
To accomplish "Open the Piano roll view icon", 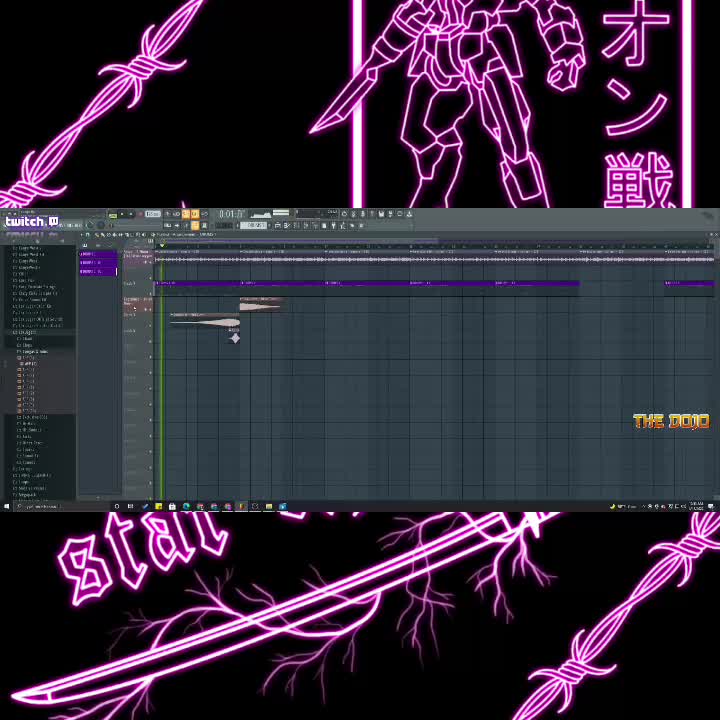I will pyautogui.click(x=287, y=225).
